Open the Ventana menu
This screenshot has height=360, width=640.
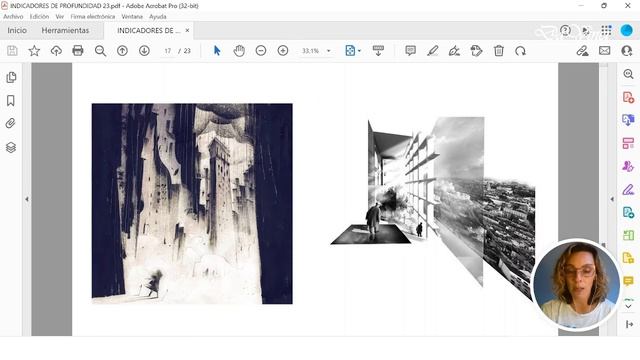point(132,17)
